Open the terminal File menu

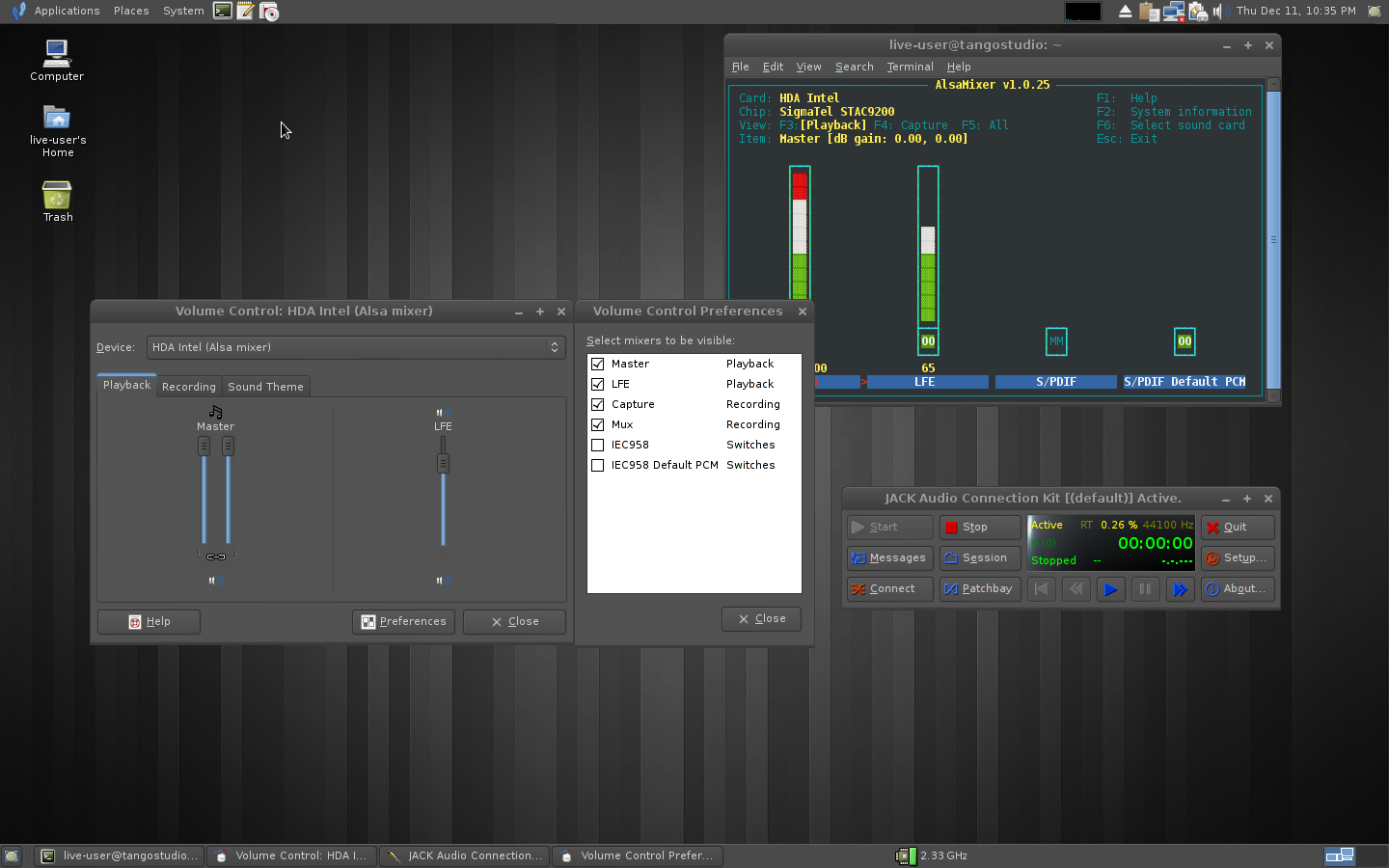click(741, 67)
